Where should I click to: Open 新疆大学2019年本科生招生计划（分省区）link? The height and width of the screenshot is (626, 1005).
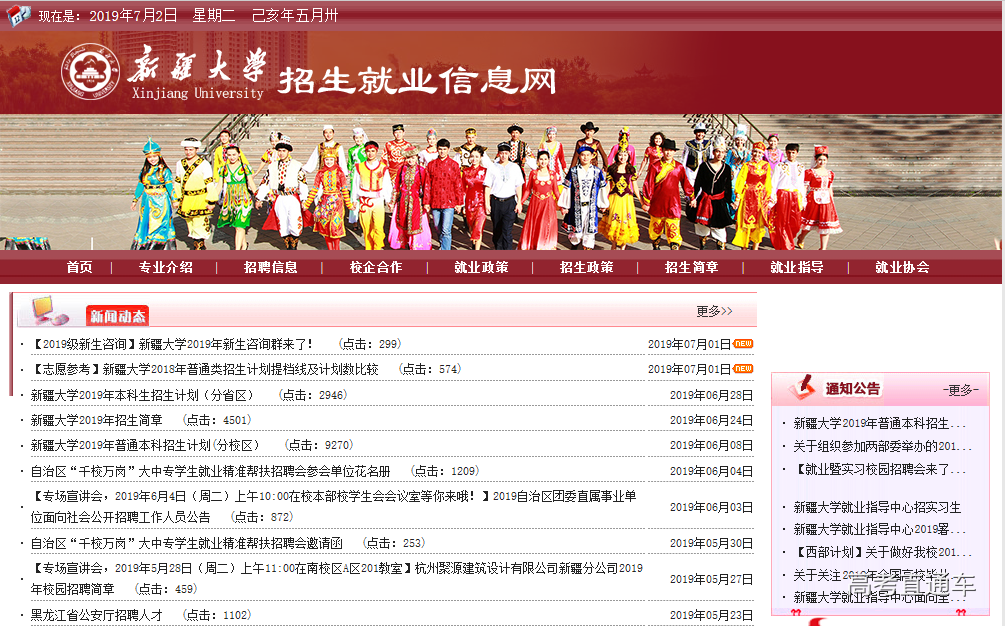click(x=143, y=395)
